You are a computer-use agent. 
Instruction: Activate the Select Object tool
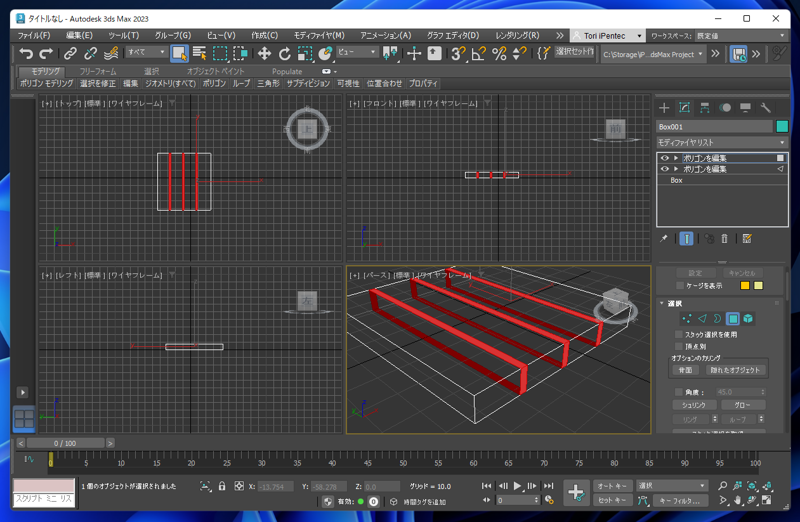179,53
